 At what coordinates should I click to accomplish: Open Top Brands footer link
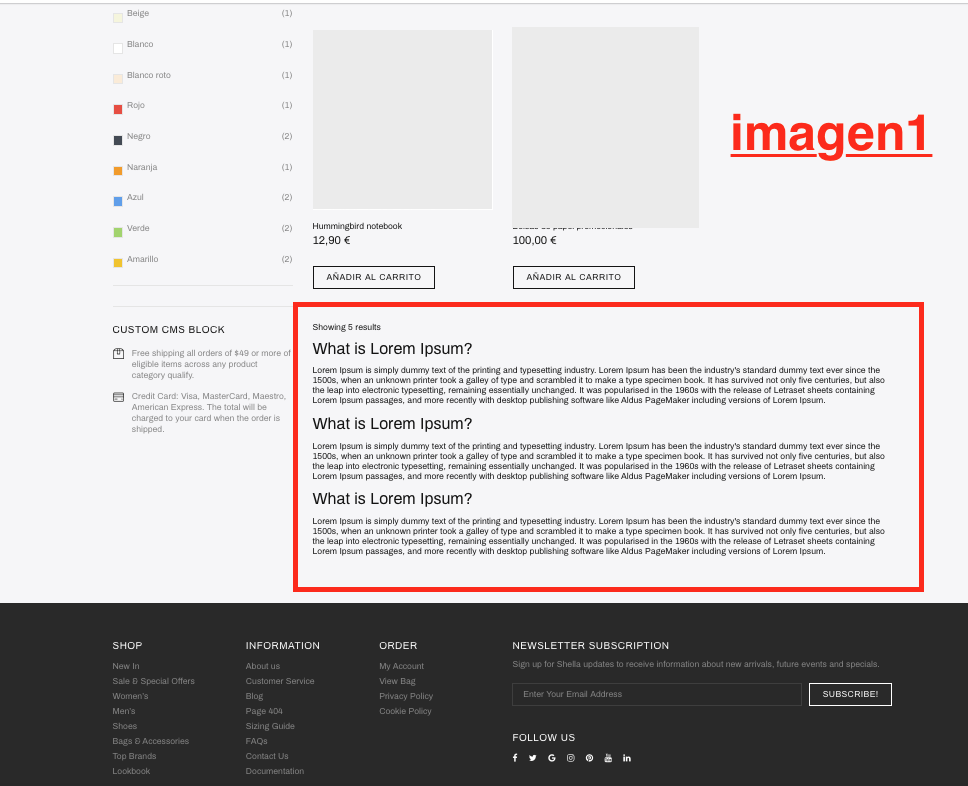click(x=134, y=756)
